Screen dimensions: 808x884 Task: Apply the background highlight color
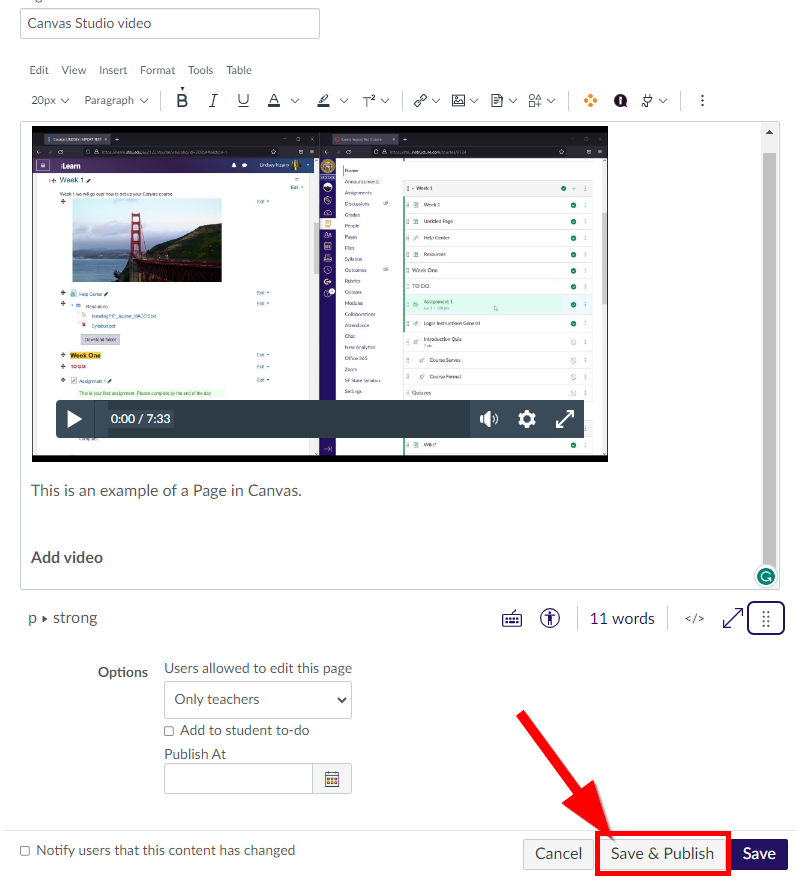[323, 100]
